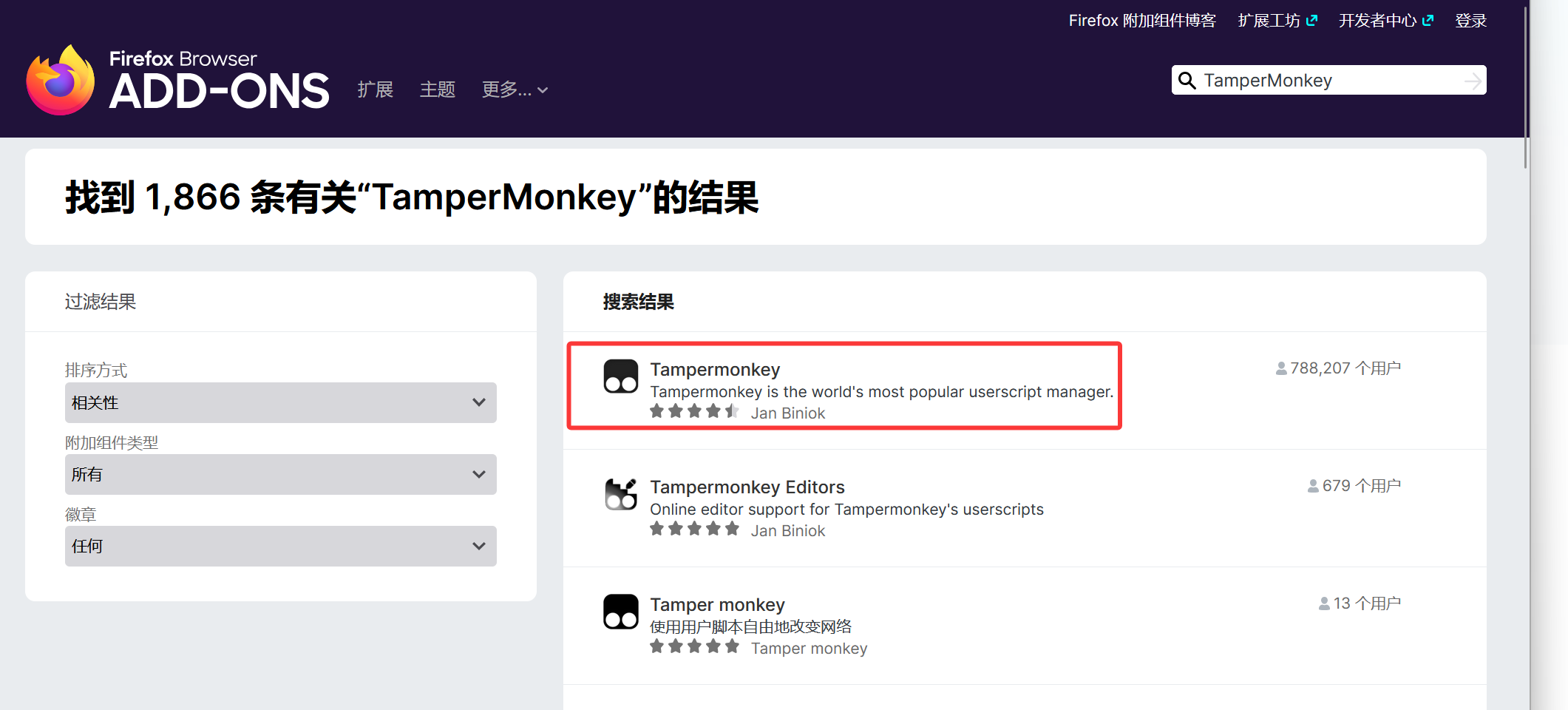Open the 附加组件类型 dropdown set to 所有
Screen dimensions: 1568x710
281,474
